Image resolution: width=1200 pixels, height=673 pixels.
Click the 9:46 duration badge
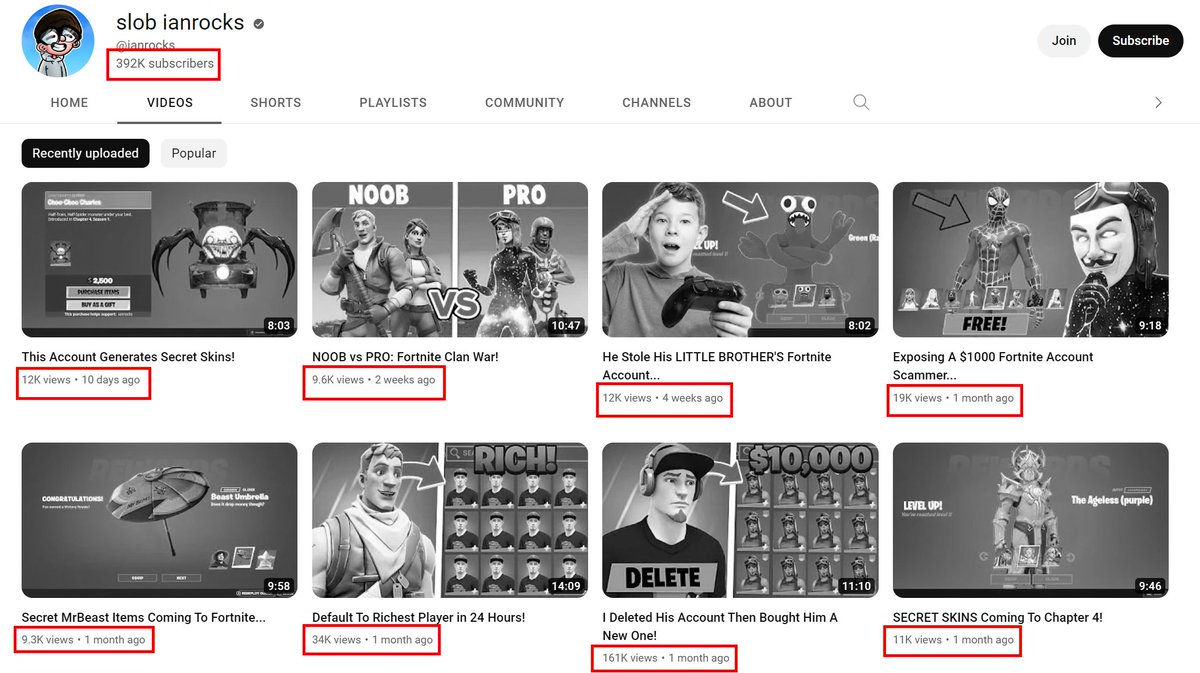pyautogui.click(x=1150, y=586)
